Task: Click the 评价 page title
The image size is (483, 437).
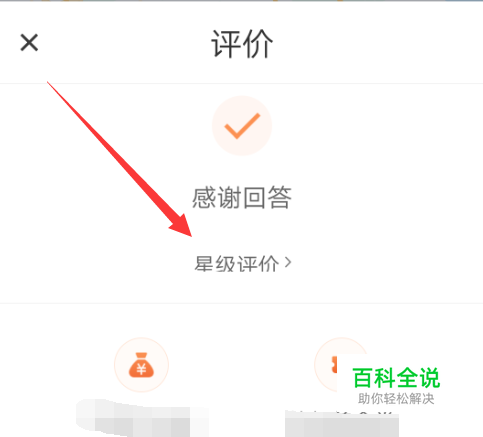Action: (x=242, y=44)
